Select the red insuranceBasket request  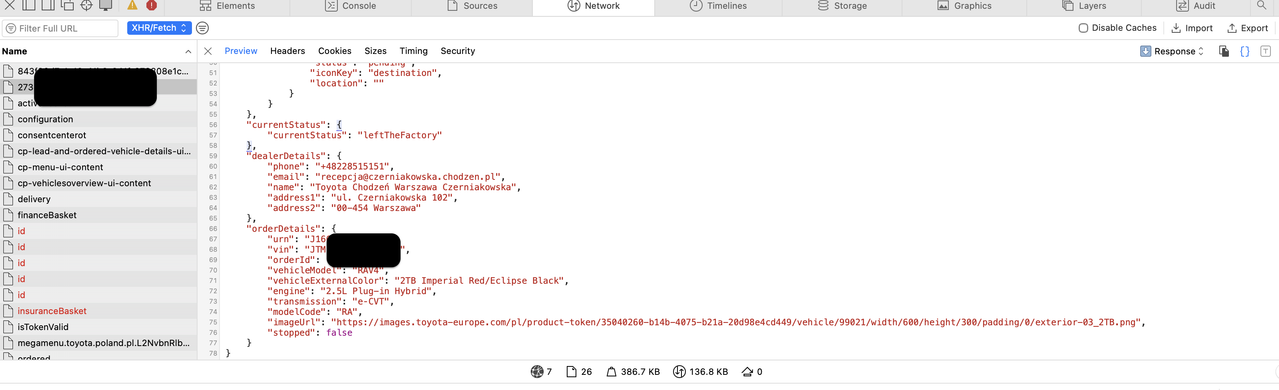click(x=97, y=311)
